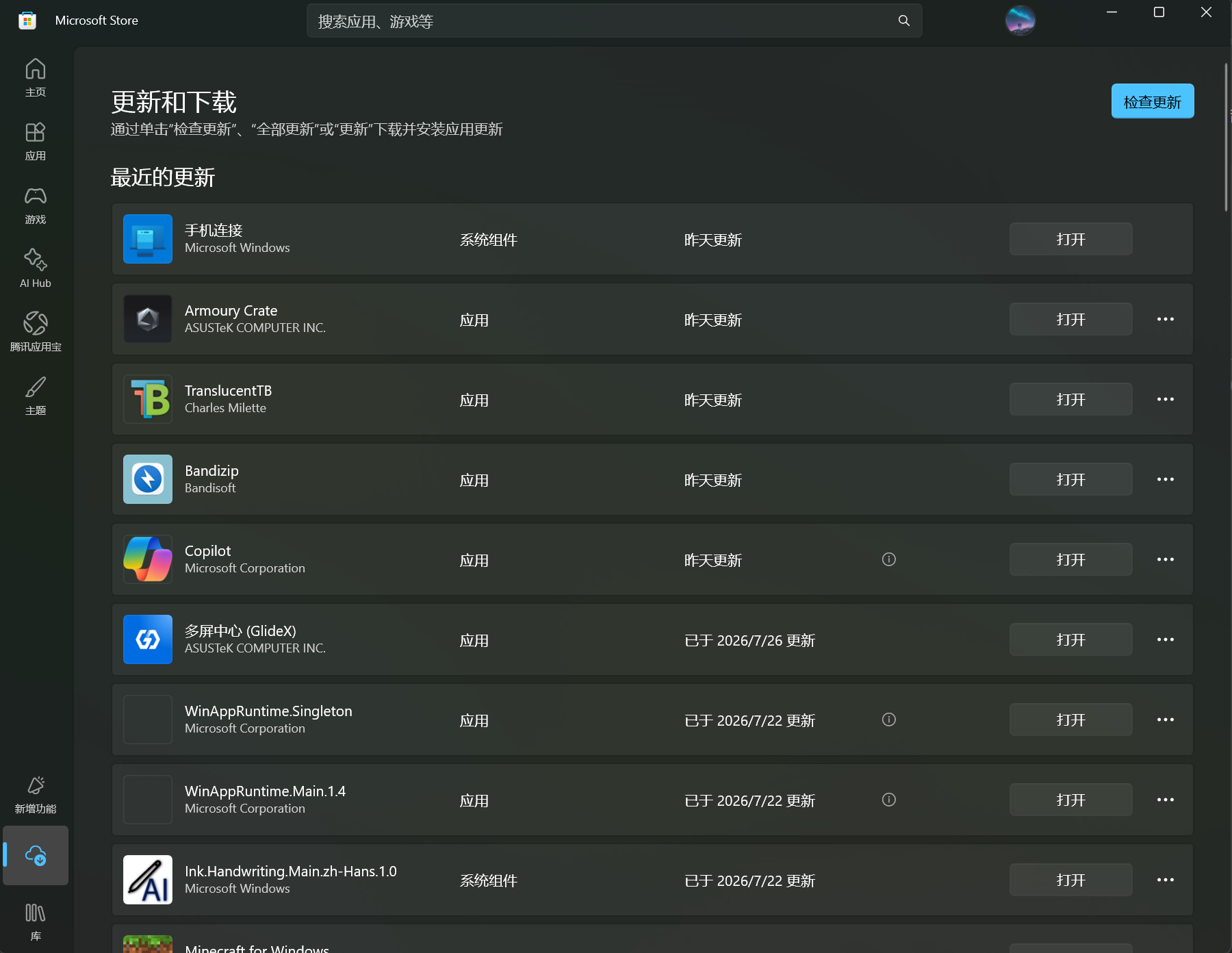
Task: Click the search magnifier icon
Action: [x=903, y=21]
